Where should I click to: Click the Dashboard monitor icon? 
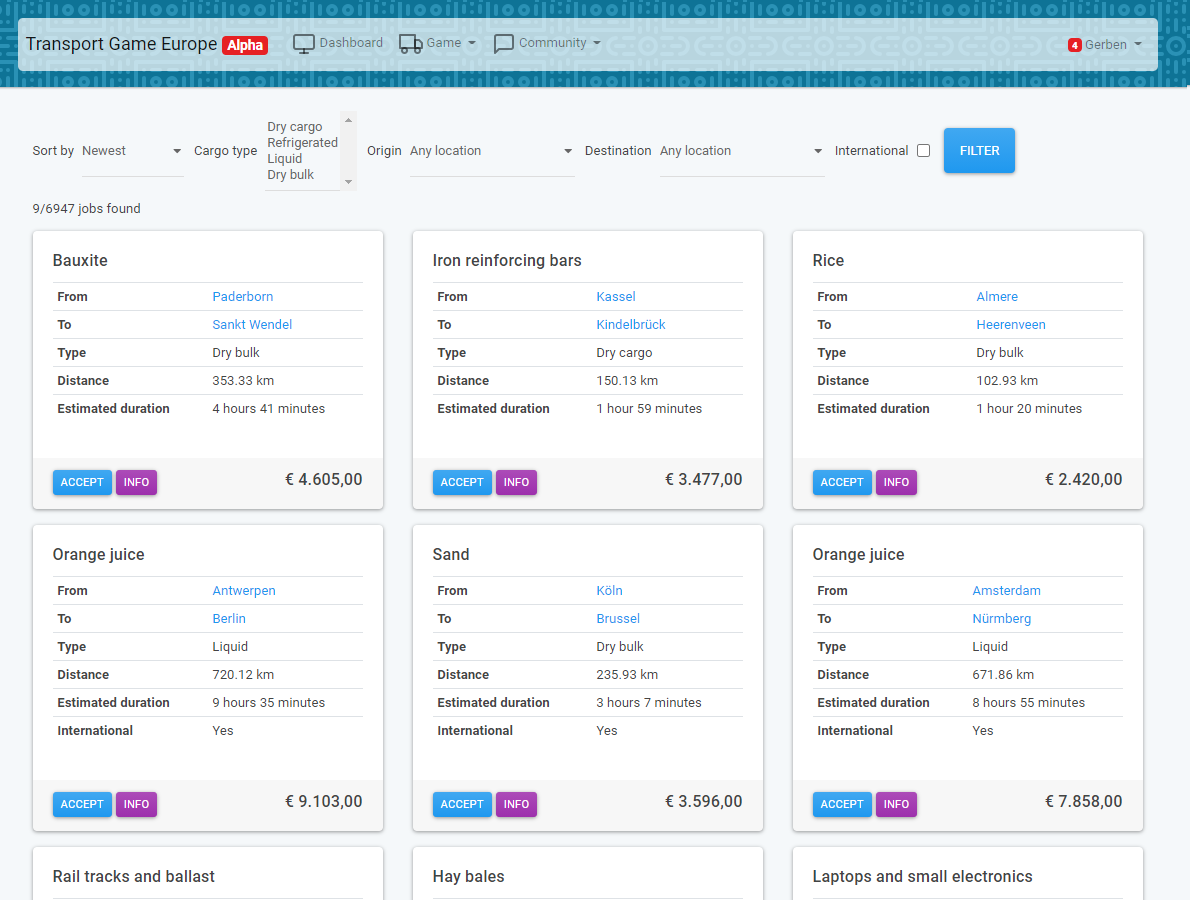coord(304,44)
